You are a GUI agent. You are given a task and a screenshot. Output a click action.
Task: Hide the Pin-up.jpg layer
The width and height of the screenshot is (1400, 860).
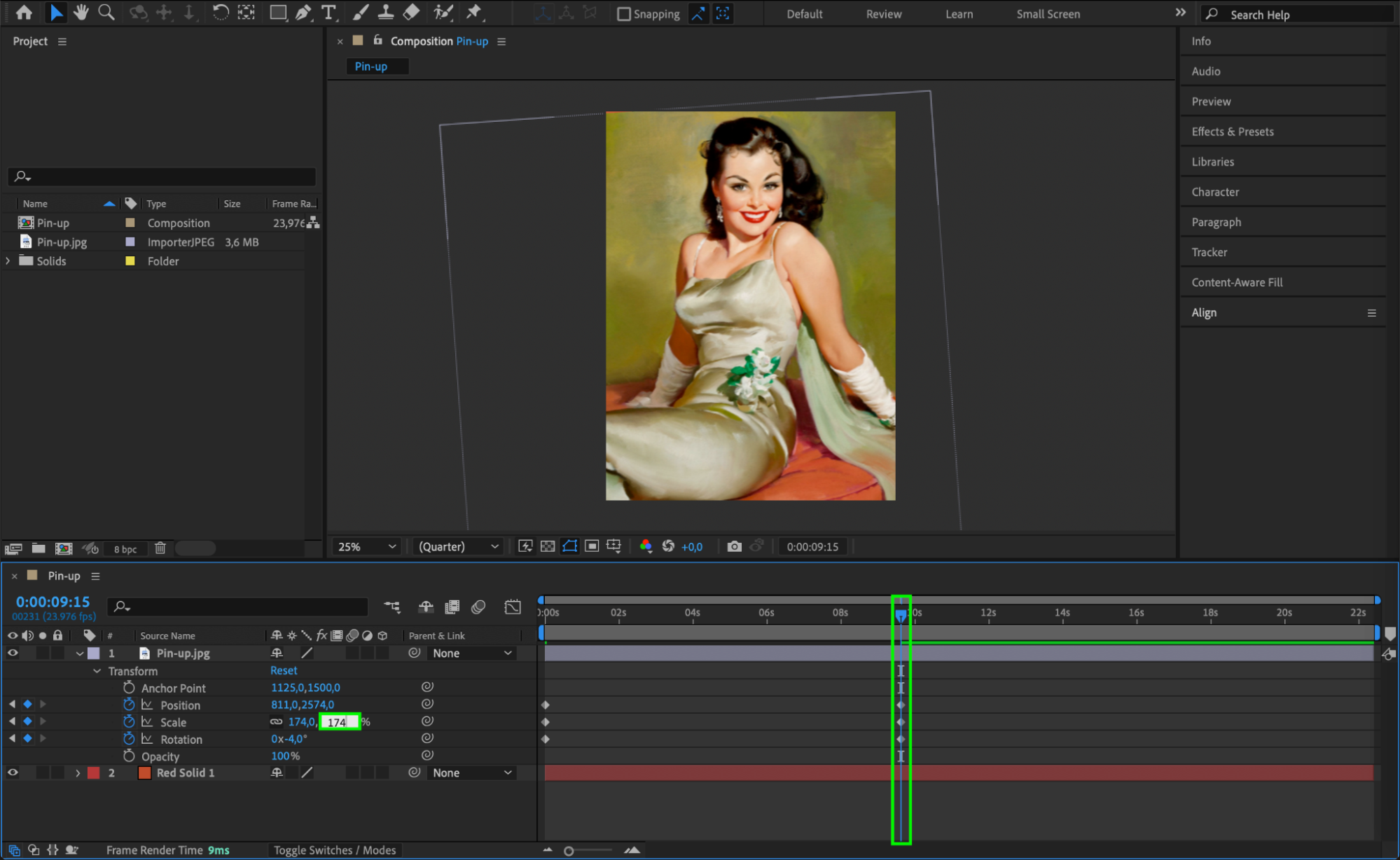pos(13,653)
